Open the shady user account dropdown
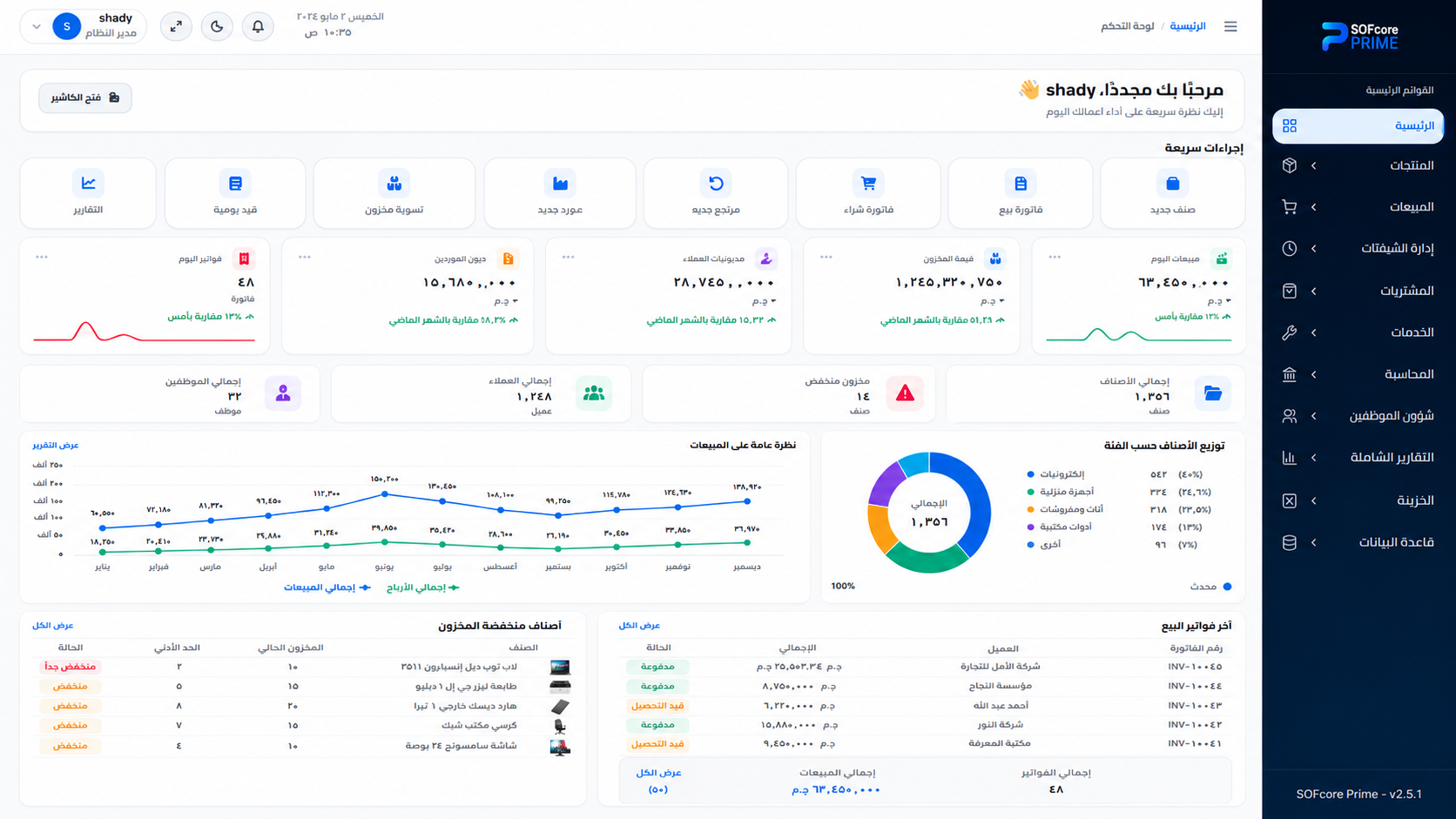 coord(84,27)
